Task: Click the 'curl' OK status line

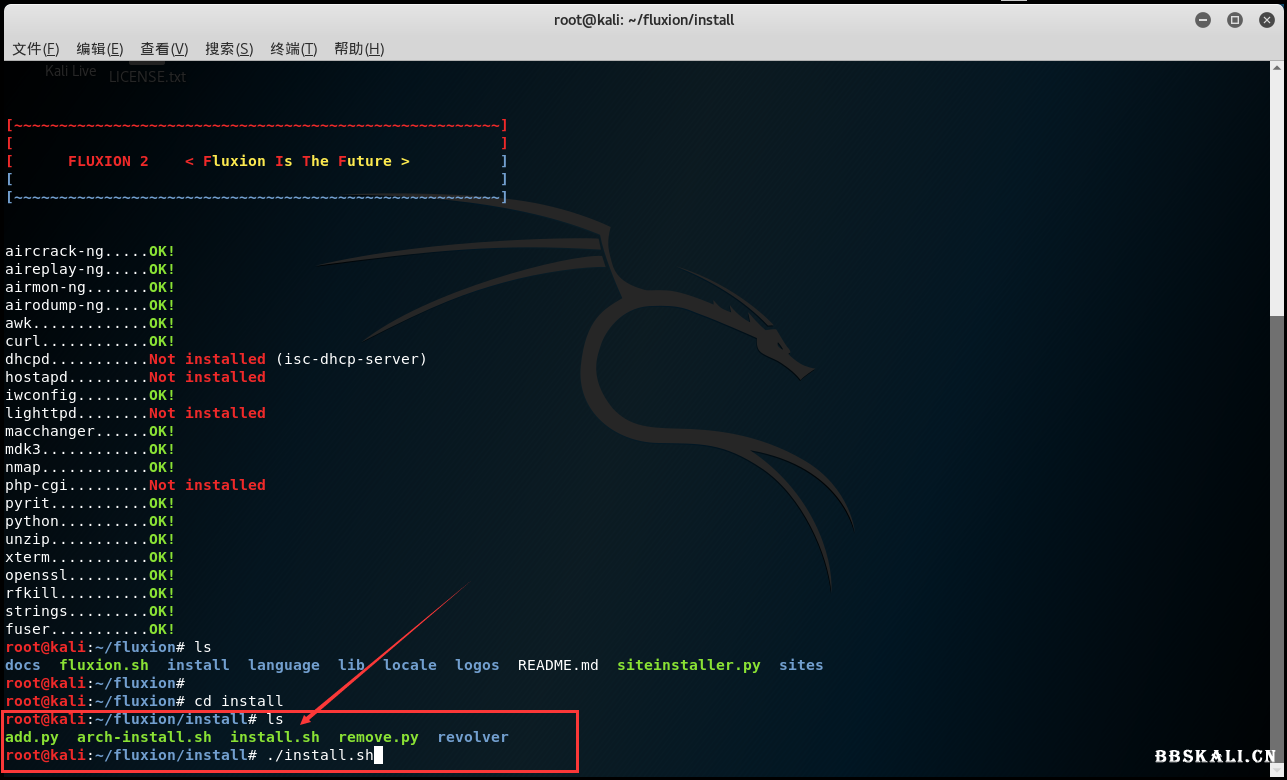Action: click(x=90, y=341)
